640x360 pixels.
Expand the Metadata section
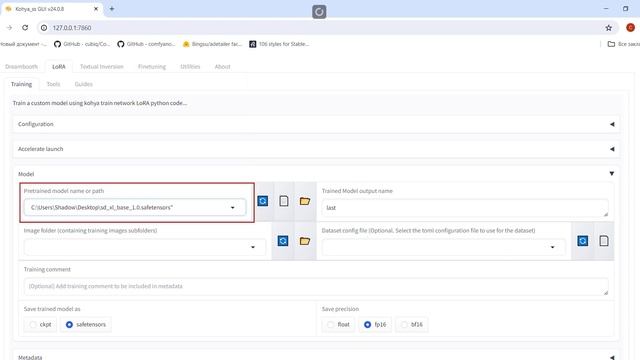pyautogui.click(x=316, y=357)
